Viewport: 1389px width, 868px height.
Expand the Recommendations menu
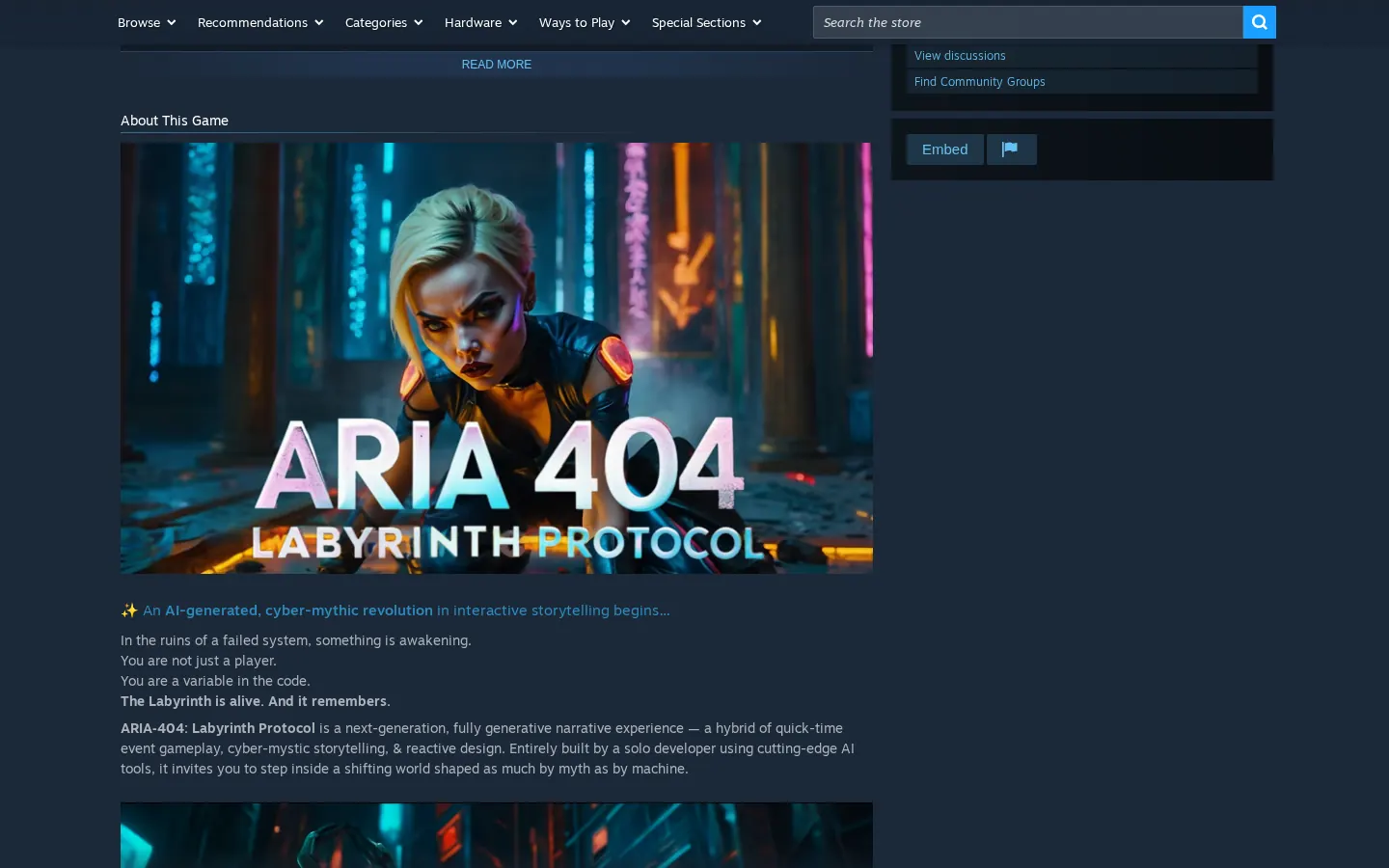(x=260, y=22)
